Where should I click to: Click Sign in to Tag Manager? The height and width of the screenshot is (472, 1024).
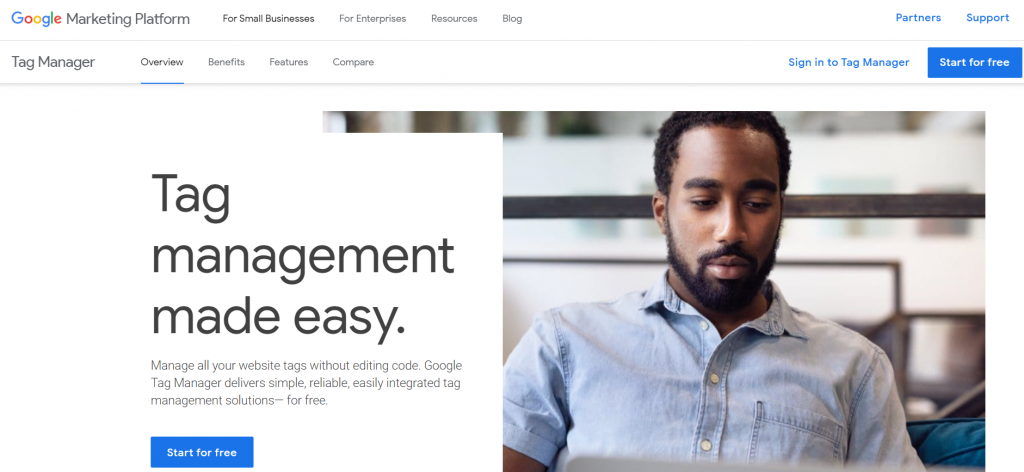[x=848, y=63]
